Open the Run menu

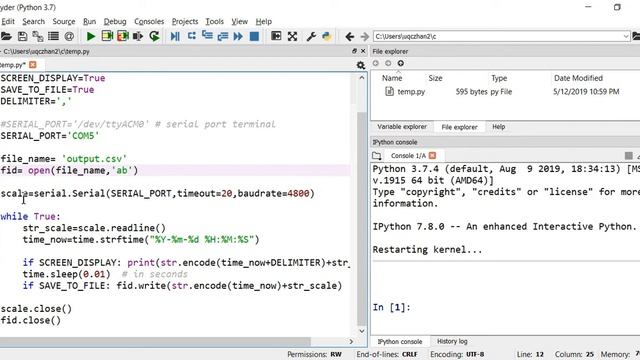pyautogui.click(x=89, y=22)
